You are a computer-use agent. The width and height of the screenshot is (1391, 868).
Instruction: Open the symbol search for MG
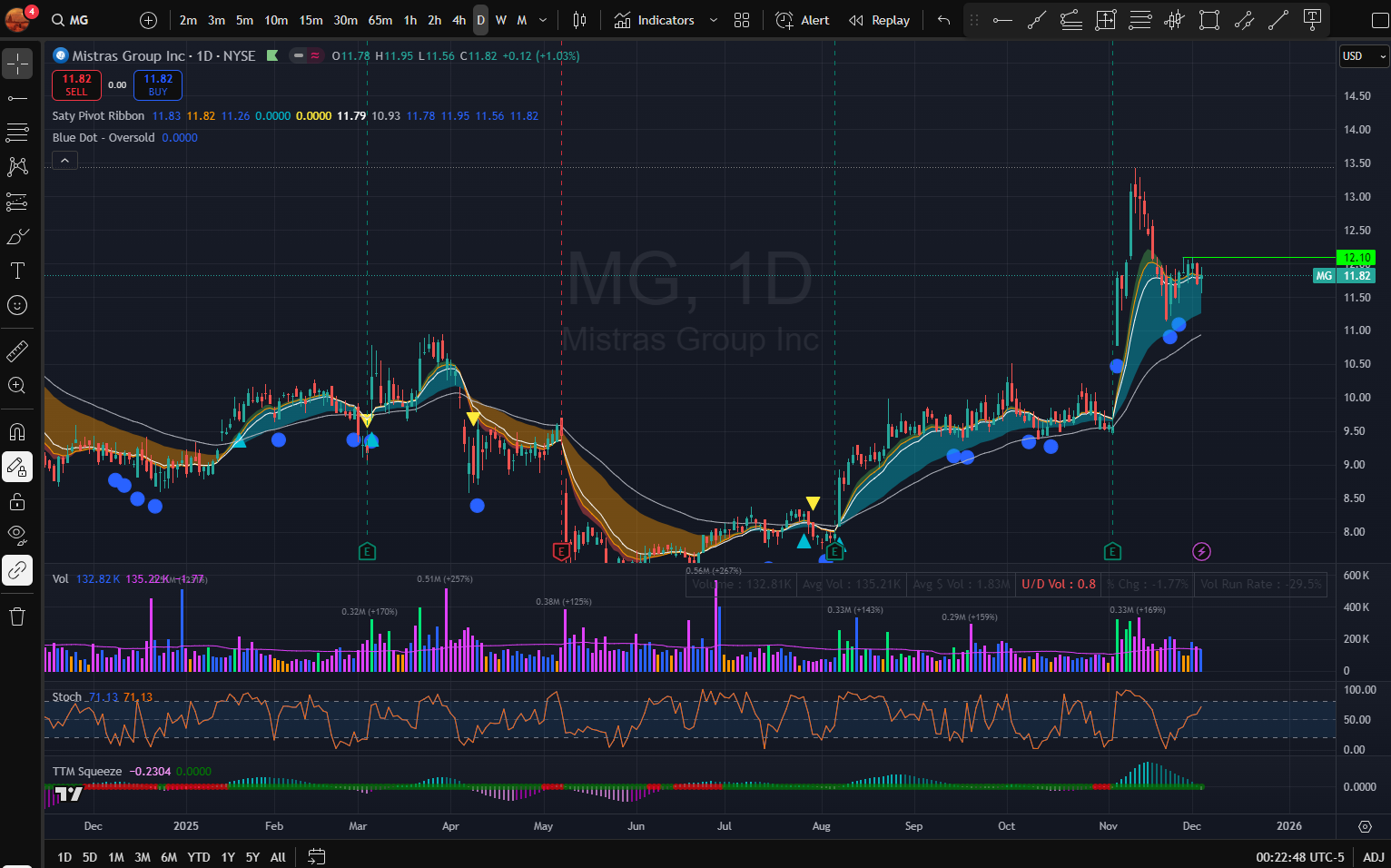click(71, 20)
